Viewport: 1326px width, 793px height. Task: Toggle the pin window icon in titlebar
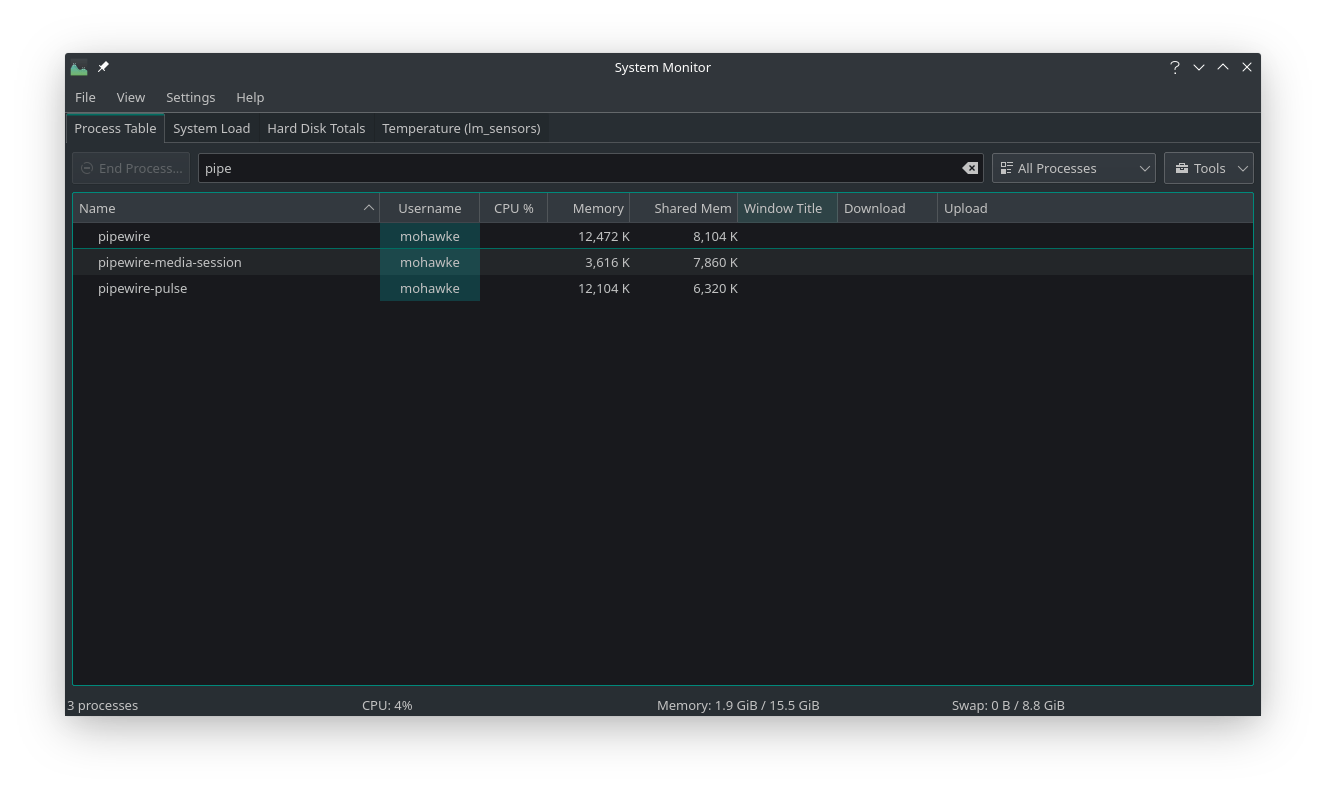[103, 67]
